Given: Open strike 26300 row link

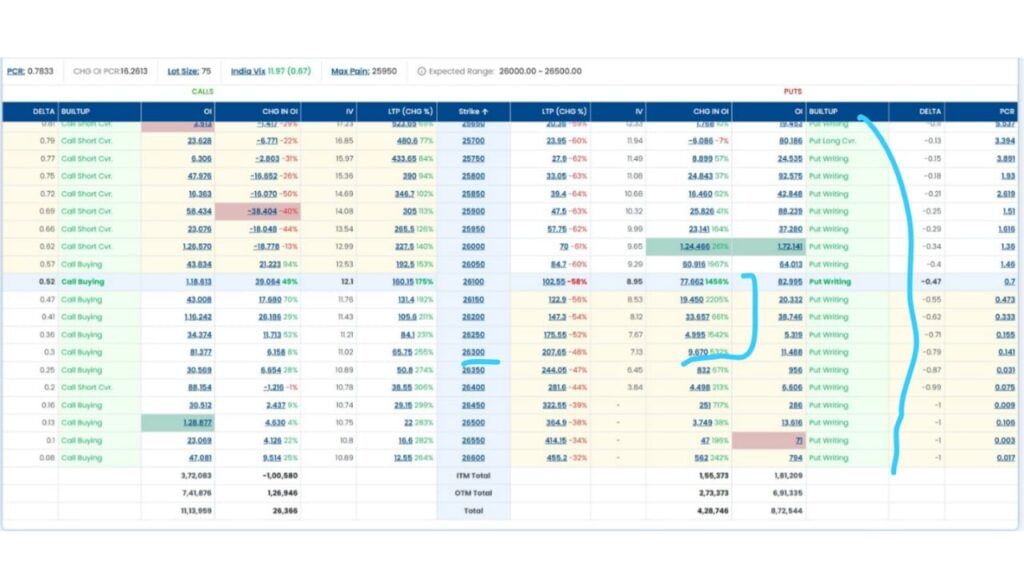Looking at the screenshot, I should [473, 352].
